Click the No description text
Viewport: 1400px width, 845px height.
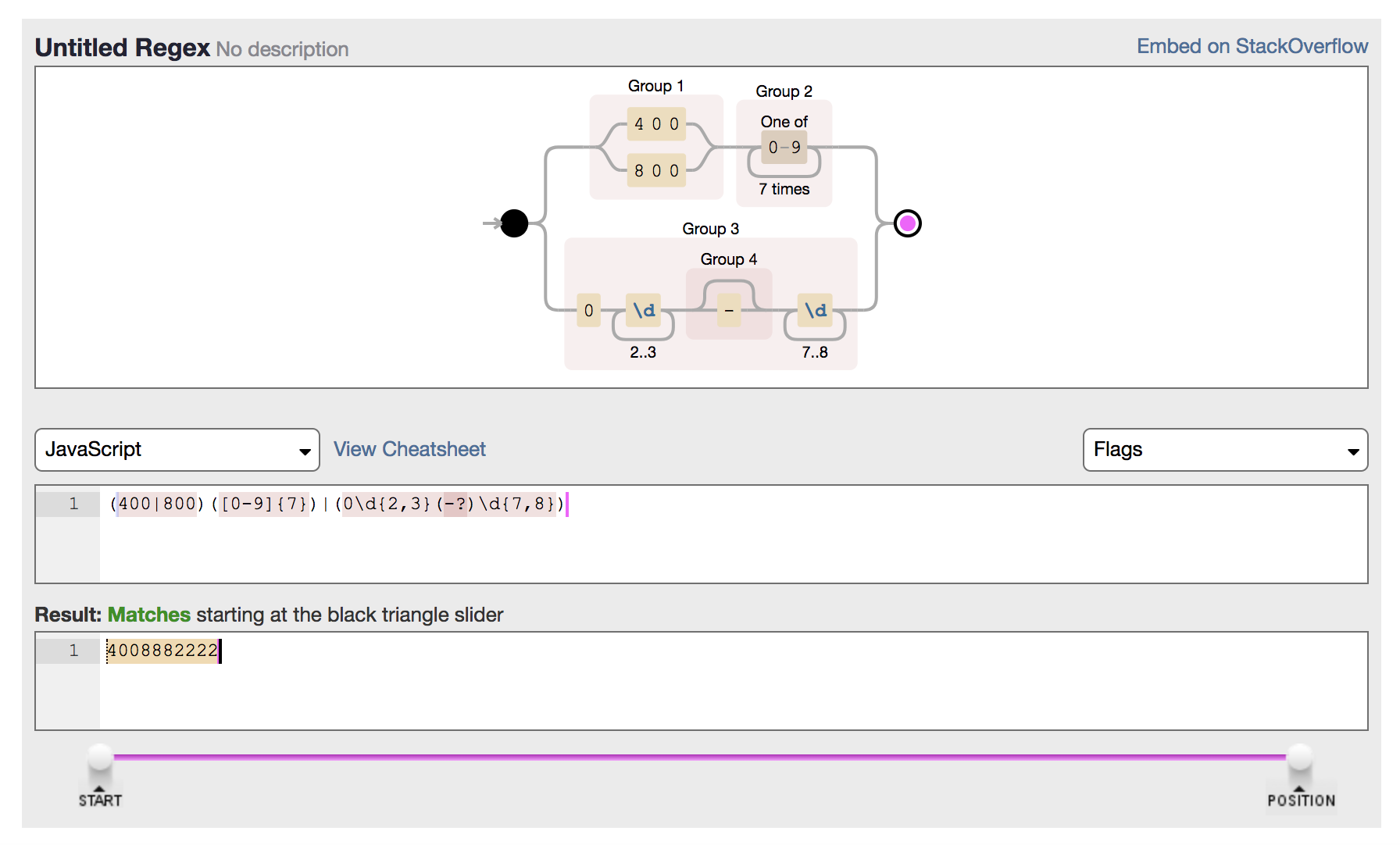click(x=283, y=49)
